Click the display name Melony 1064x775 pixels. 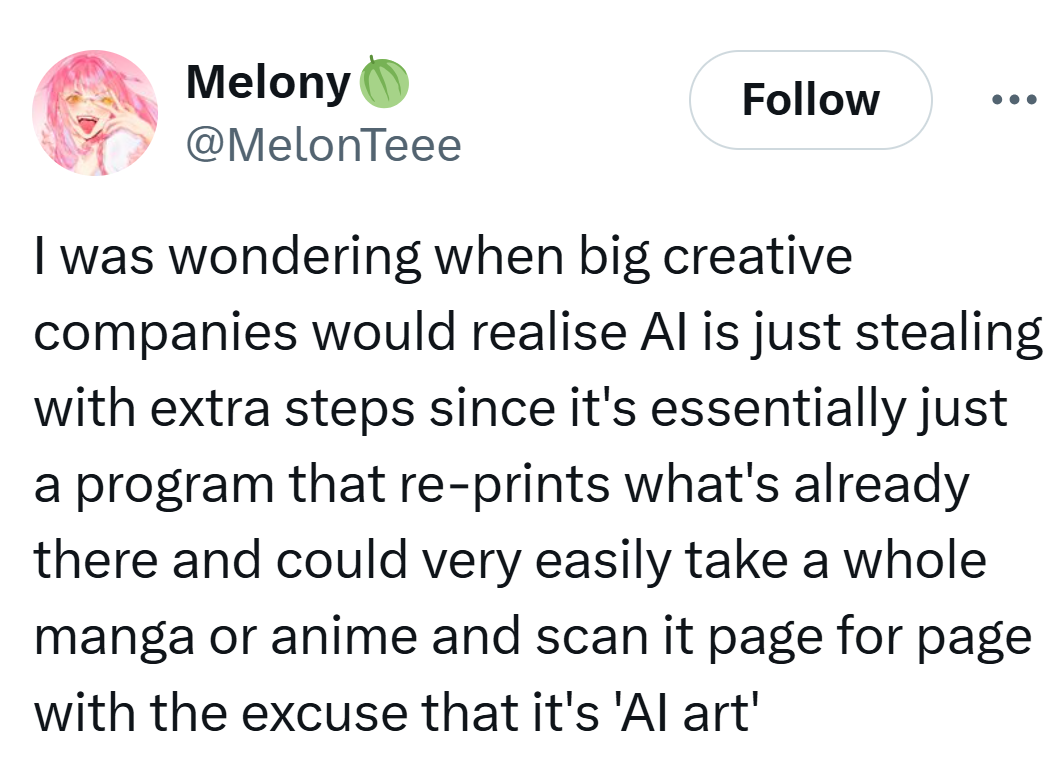click(267, 83)
